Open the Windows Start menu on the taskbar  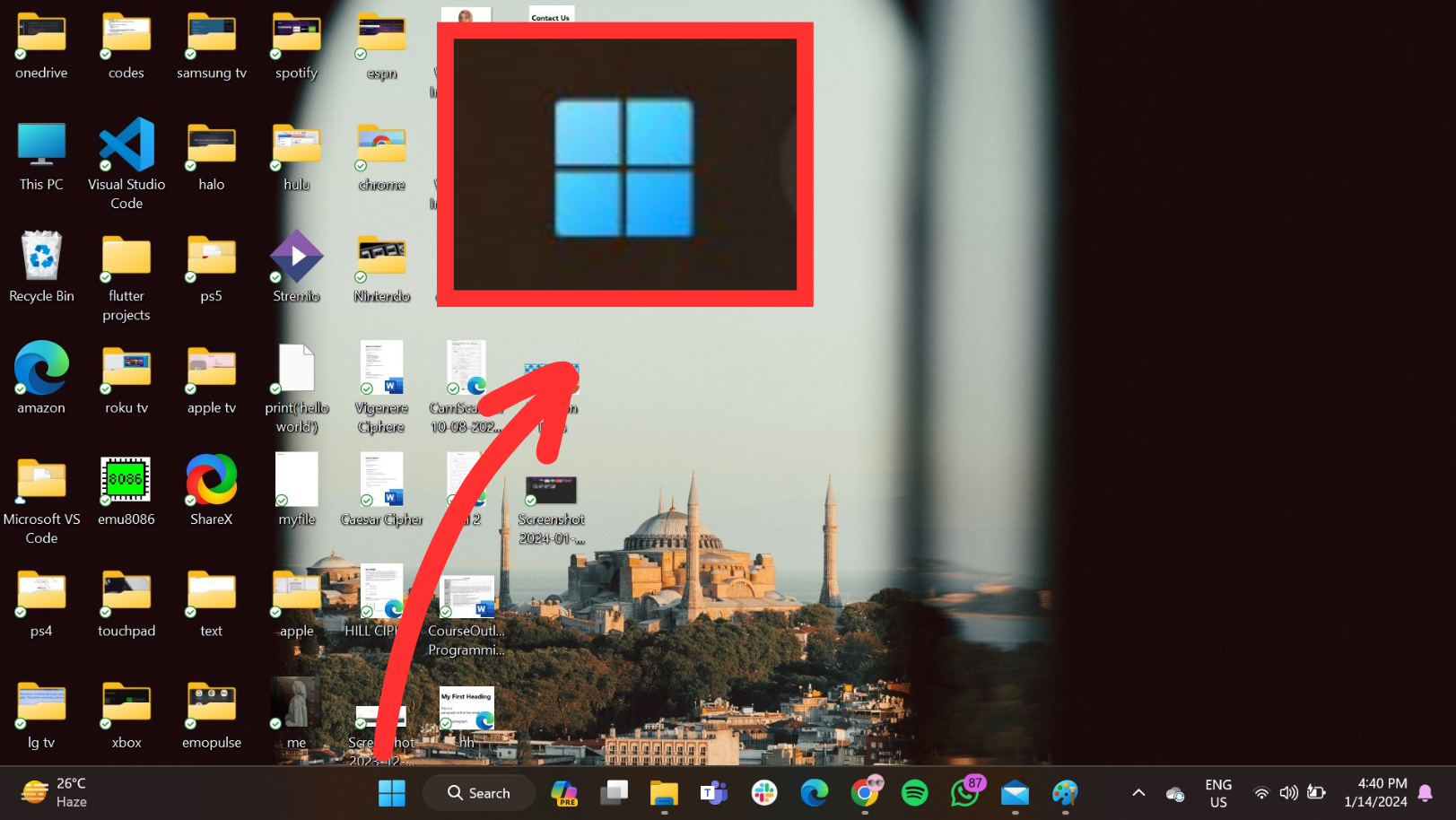click(x=392, y=793)
